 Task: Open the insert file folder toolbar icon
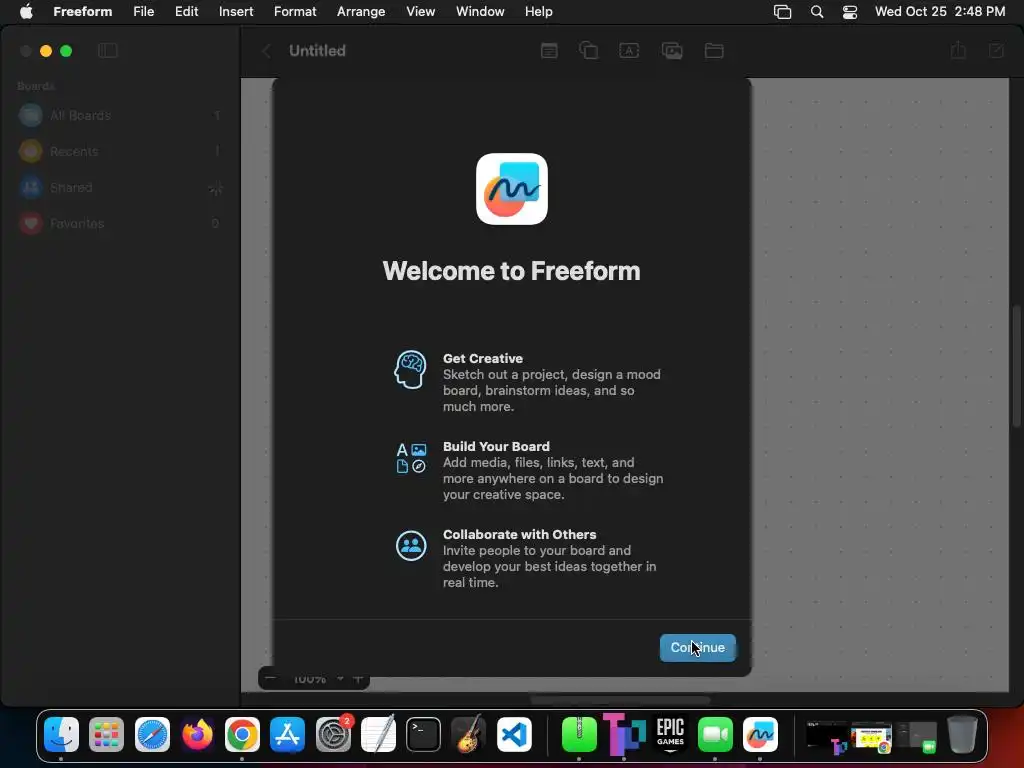tap(714, 50)
